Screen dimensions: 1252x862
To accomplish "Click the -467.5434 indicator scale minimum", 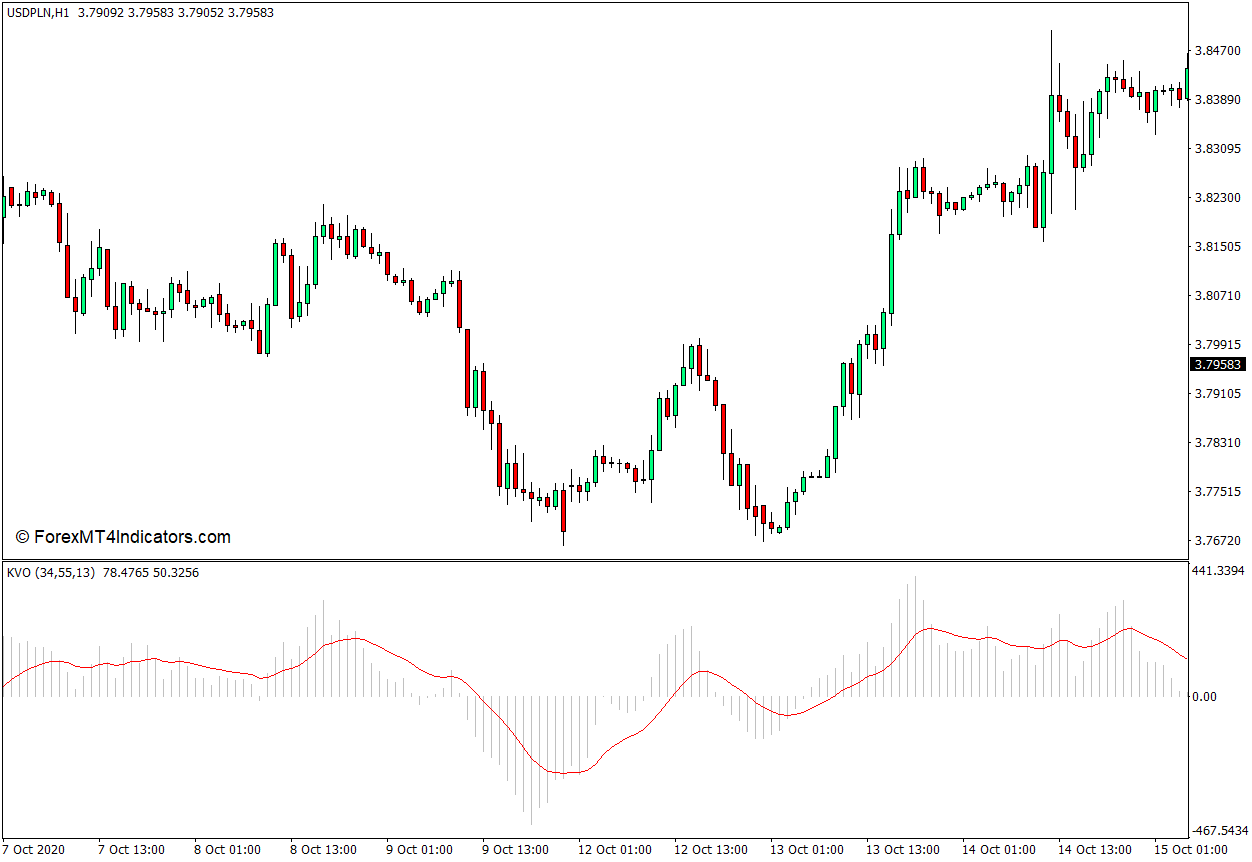I will click(1219, 831).
